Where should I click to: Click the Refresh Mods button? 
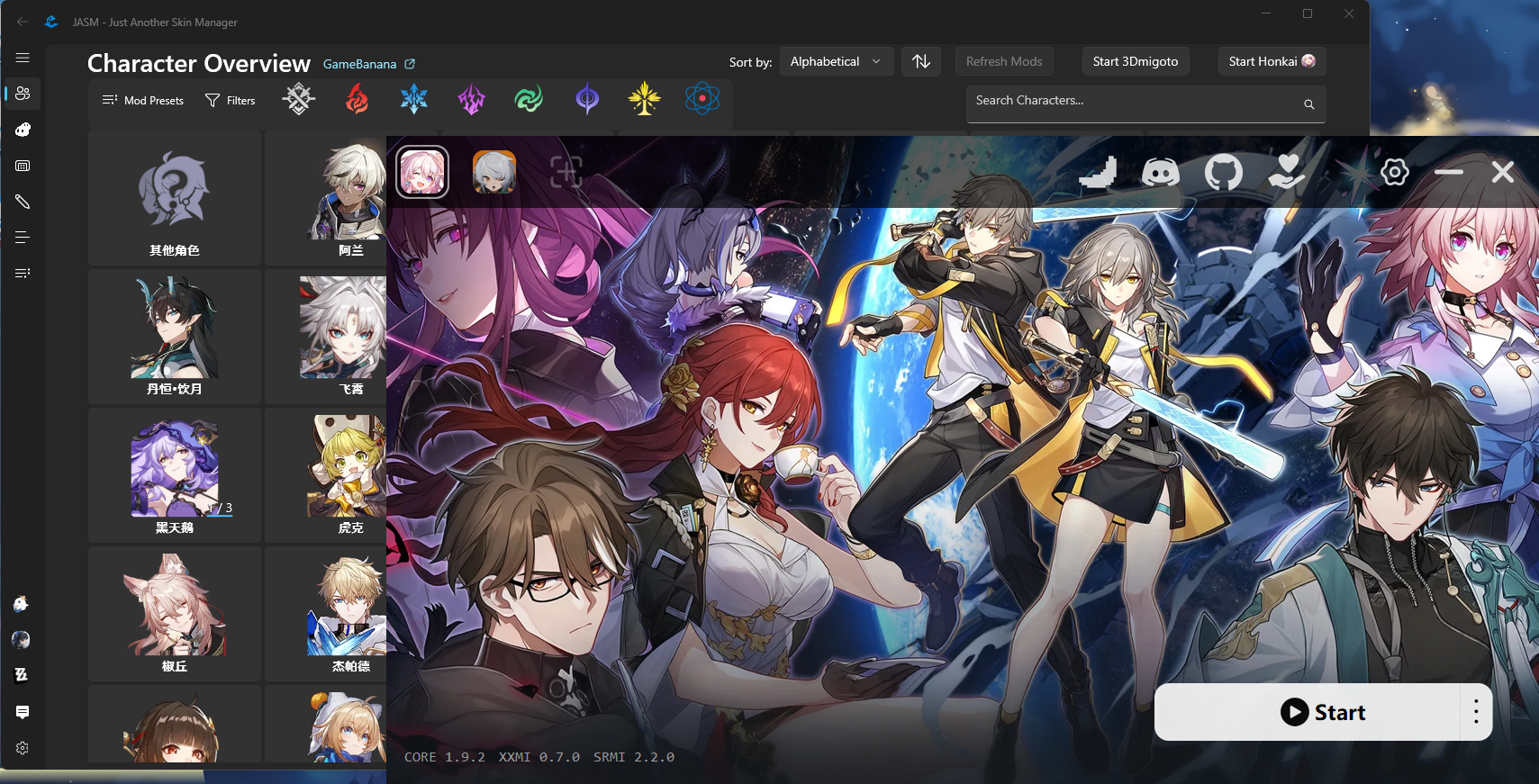click(1004, 61)
